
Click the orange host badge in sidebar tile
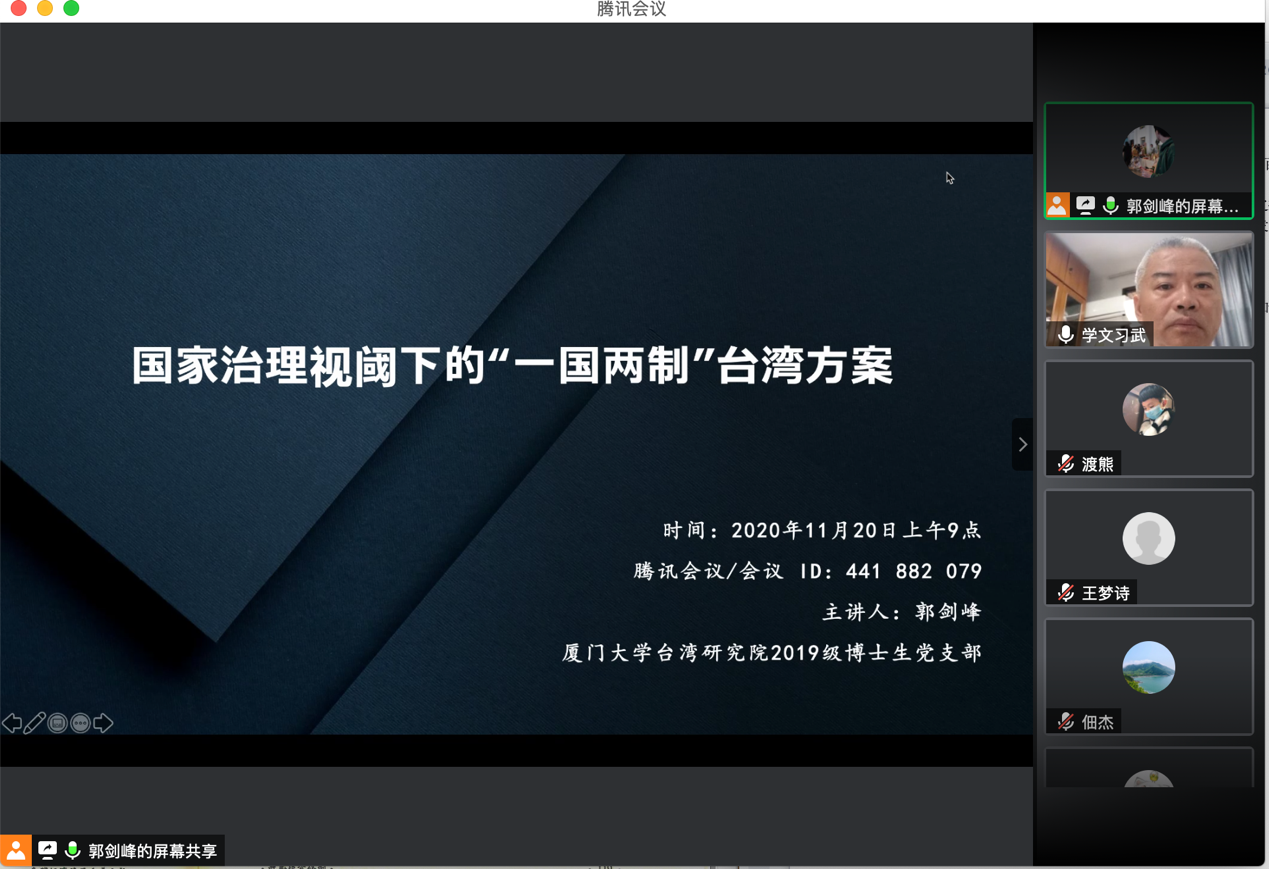point(1057,206)
